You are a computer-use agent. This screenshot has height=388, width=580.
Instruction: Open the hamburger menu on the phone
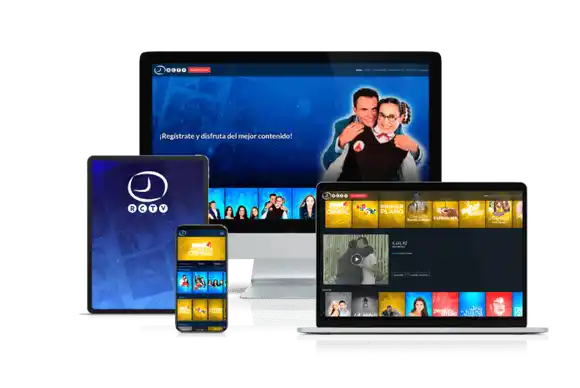coord(222,233)
